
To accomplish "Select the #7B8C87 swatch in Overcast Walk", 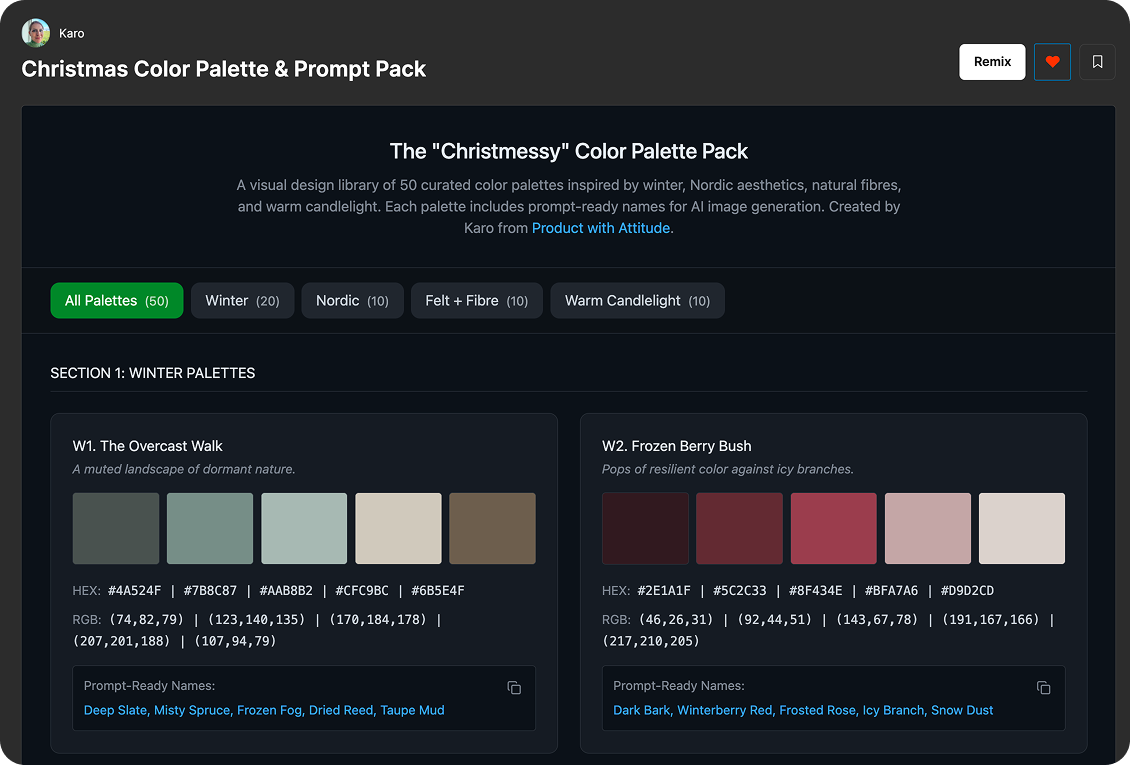I will pyautogui.click(x=209, y=528).
